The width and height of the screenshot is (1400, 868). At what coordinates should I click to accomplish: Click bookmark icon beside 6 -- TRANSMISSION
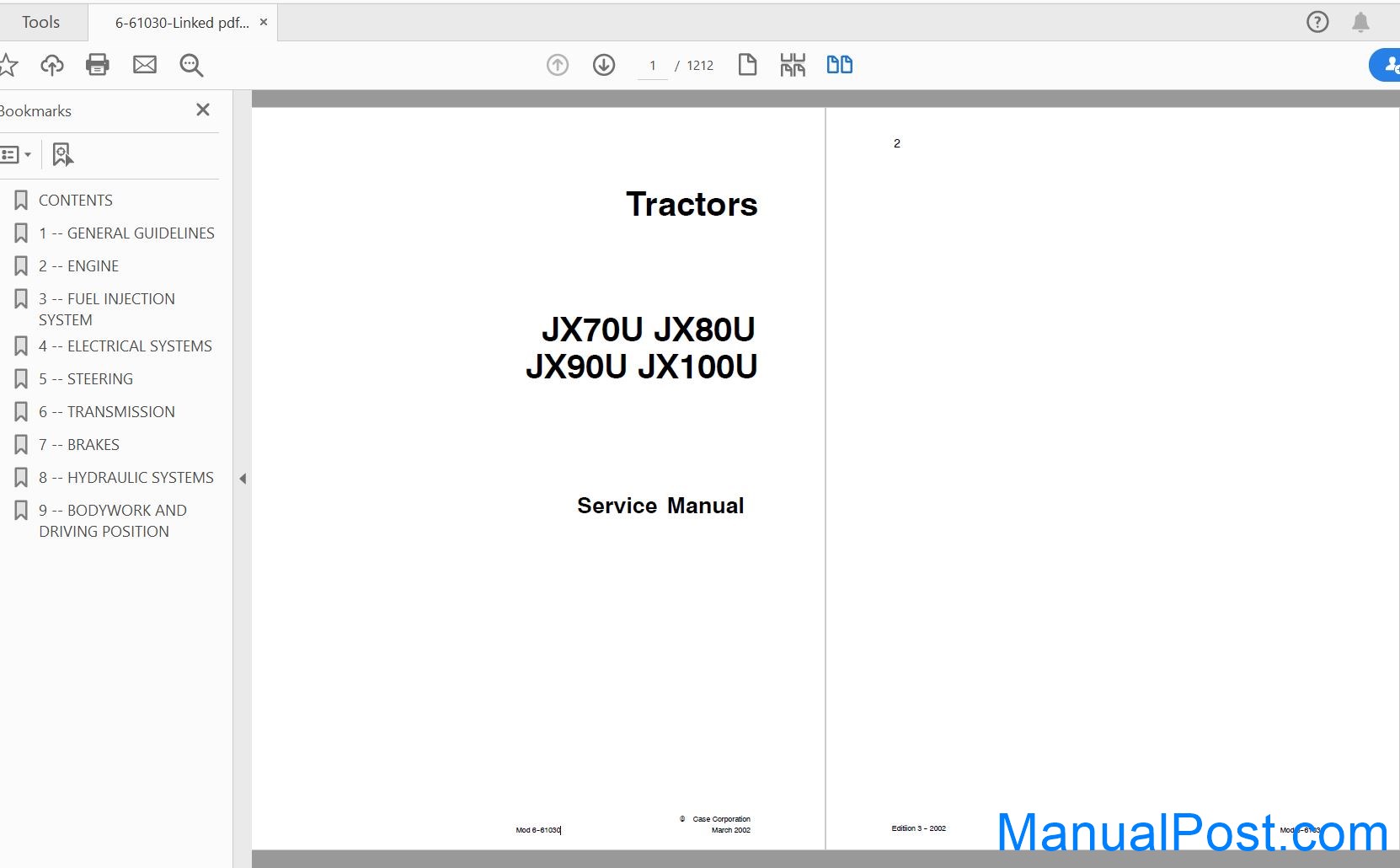pos(21,412)
